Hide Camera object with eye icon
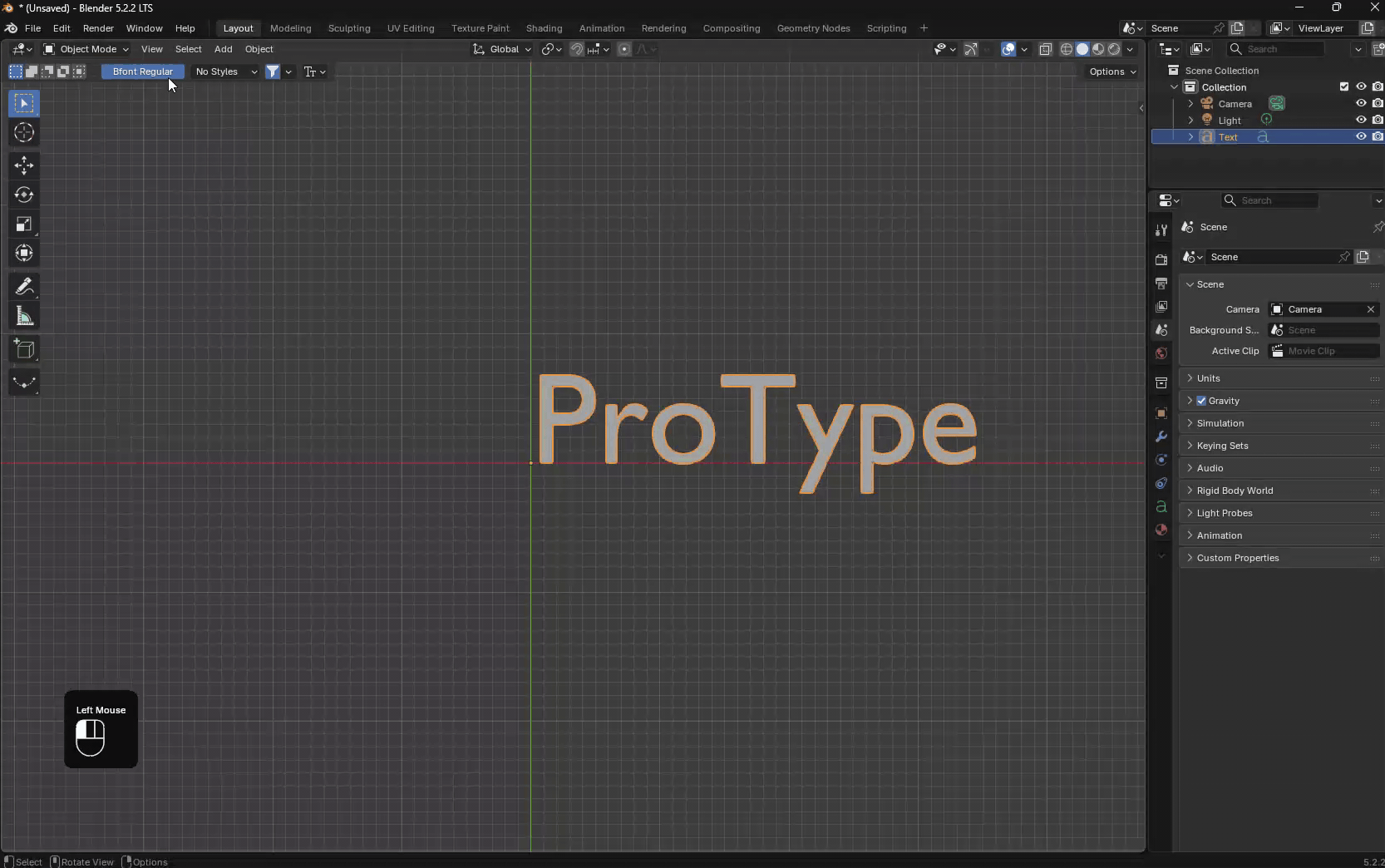The image size is (1385, 868). click(1361, 103)
